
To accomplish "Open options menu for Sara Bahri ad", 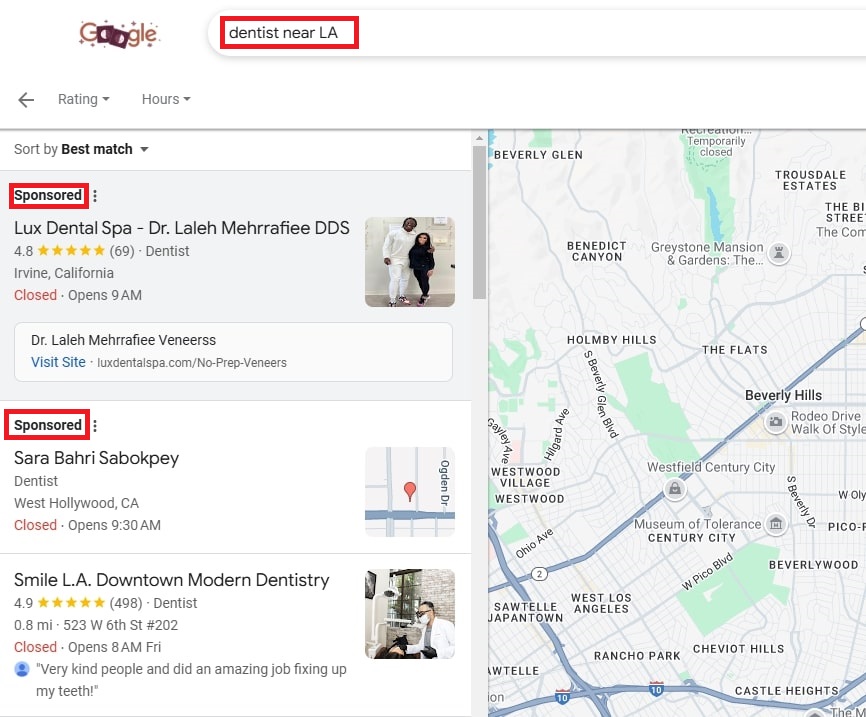I will [x=95, y=425].
